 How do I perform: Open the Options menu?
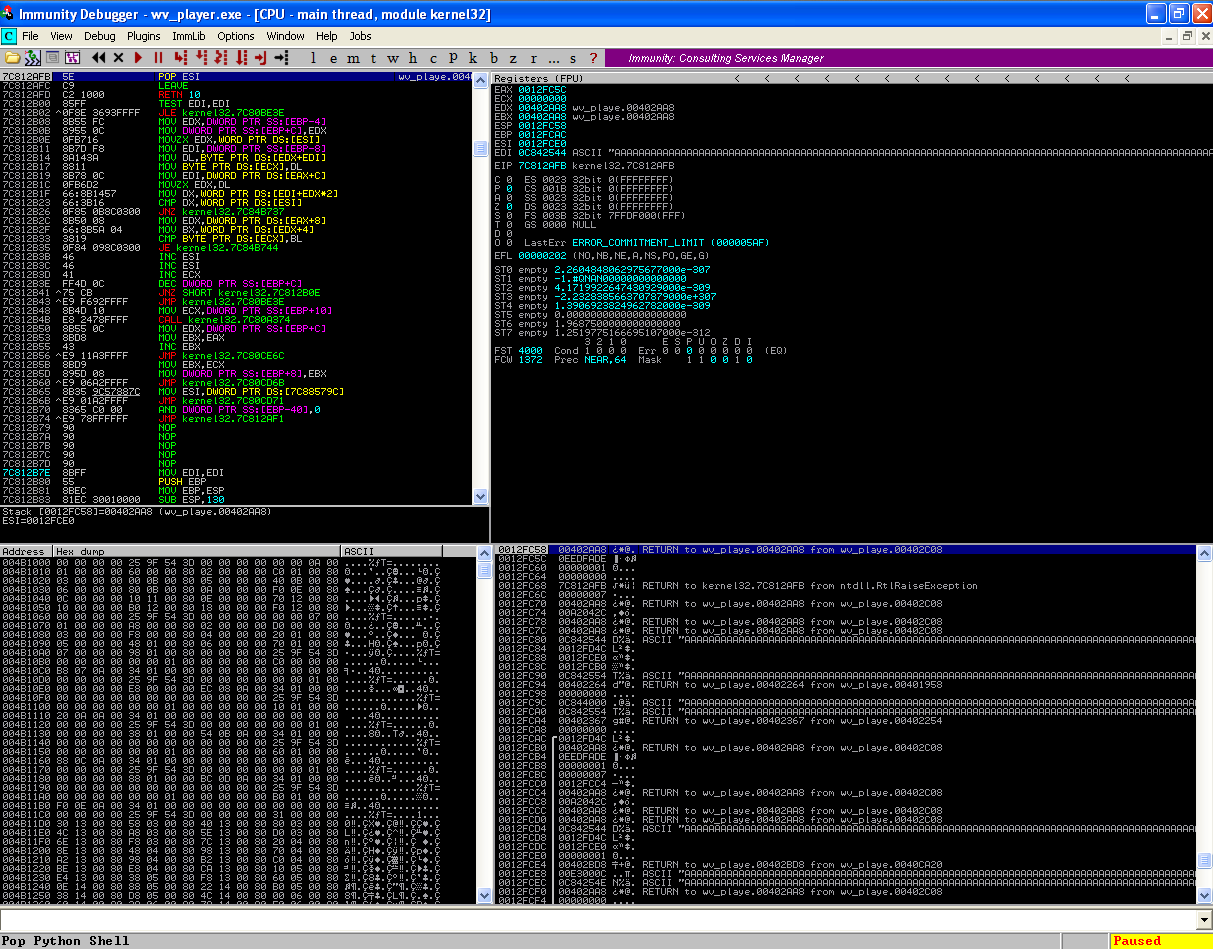click(236, 36)
